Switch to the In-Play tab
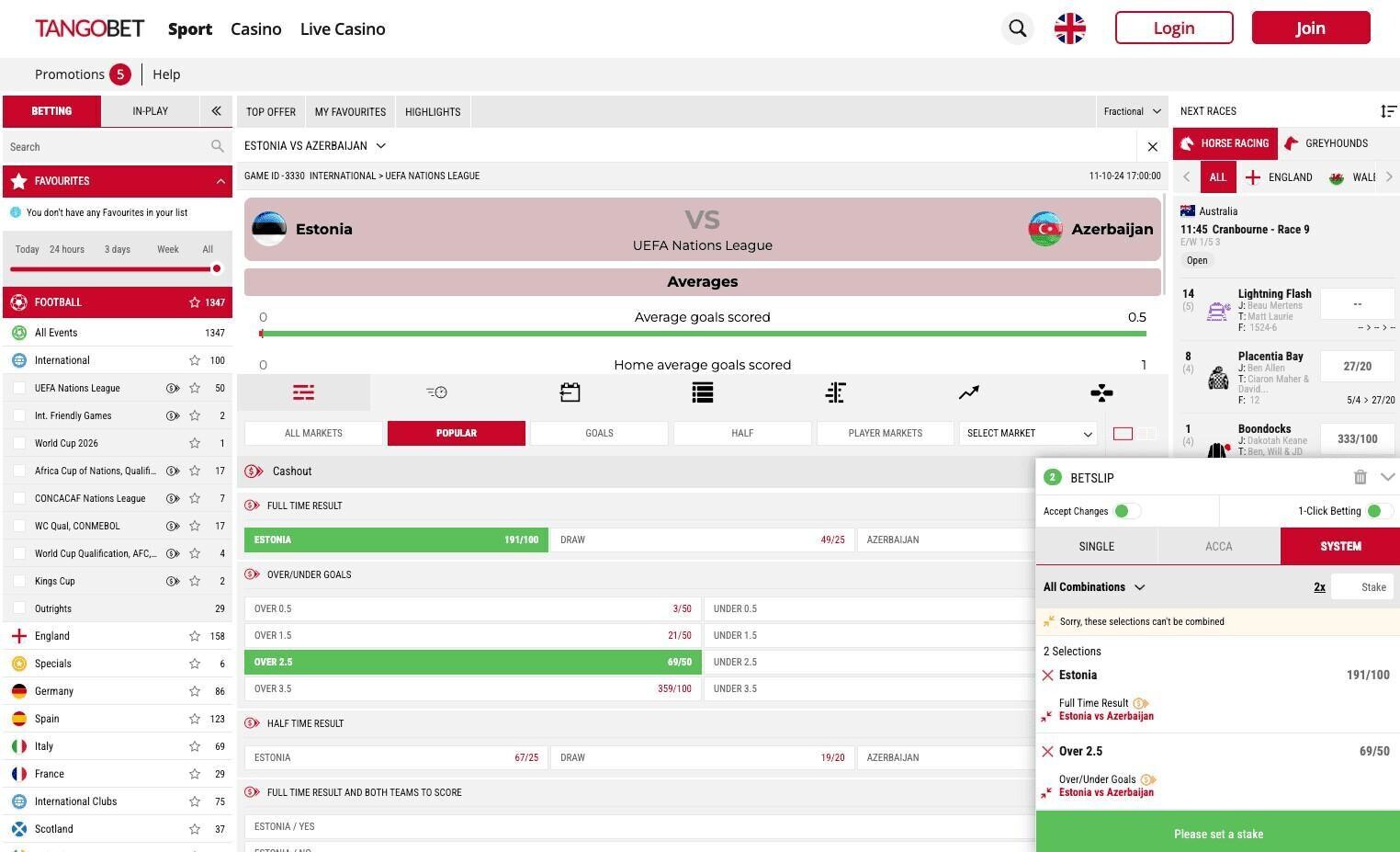The image size is (1400, 852). (x=150, y=111)
